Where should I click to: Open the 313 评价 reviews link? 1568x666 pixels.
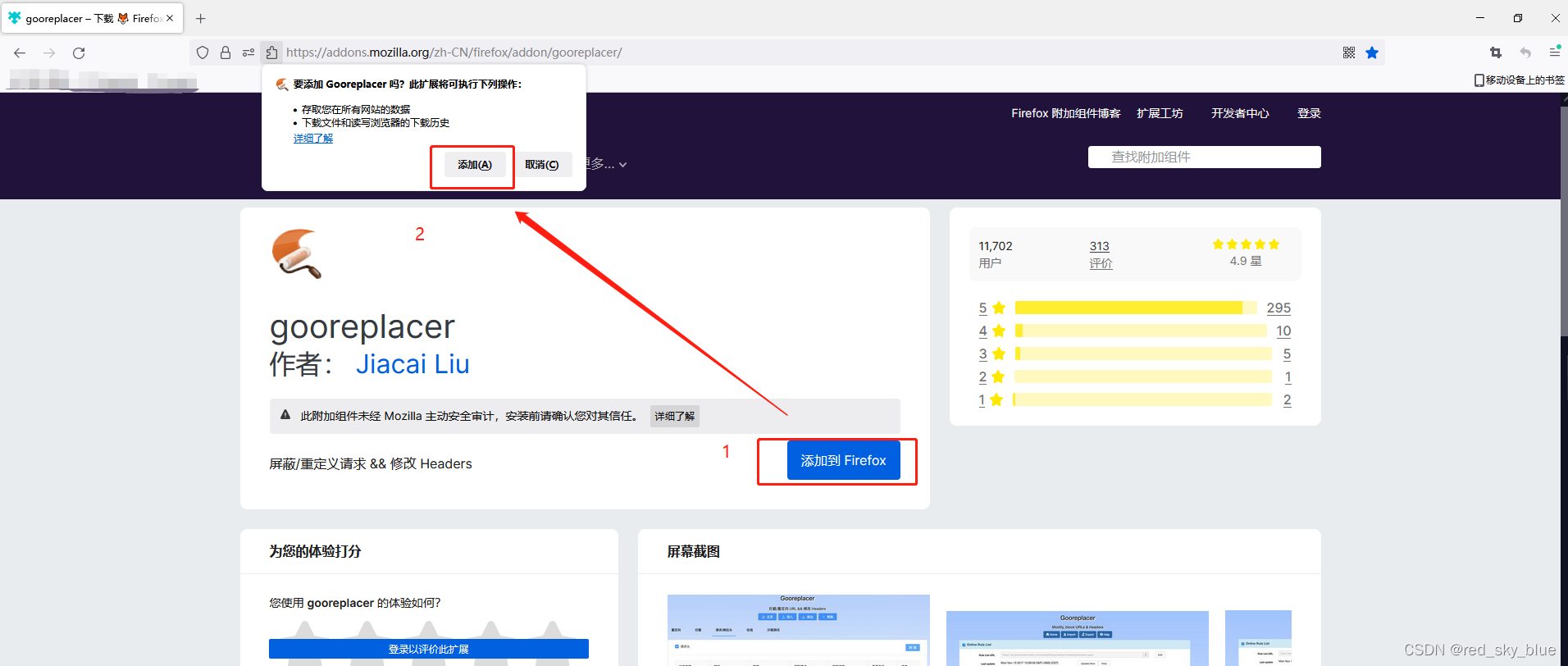tap(1101, 254)
